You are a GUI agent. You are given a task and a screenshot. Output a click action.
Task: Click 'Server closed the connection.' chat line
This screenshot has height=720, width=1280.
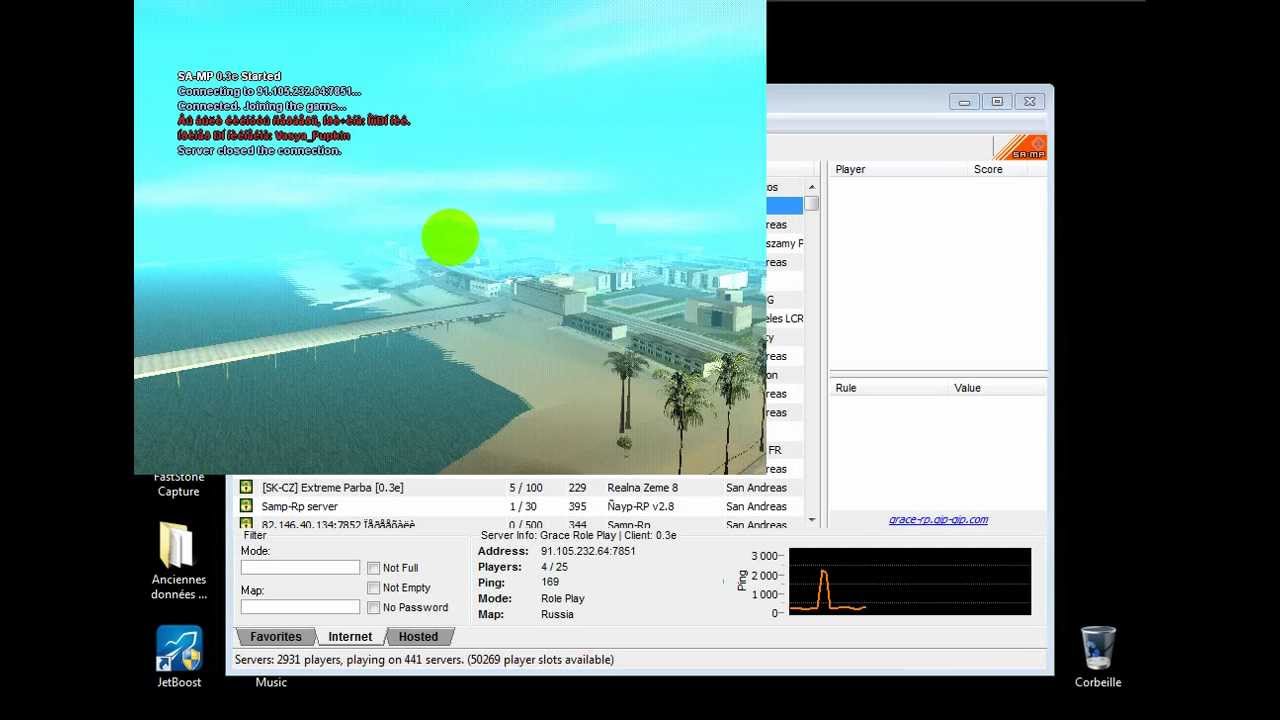click(260, 151)
